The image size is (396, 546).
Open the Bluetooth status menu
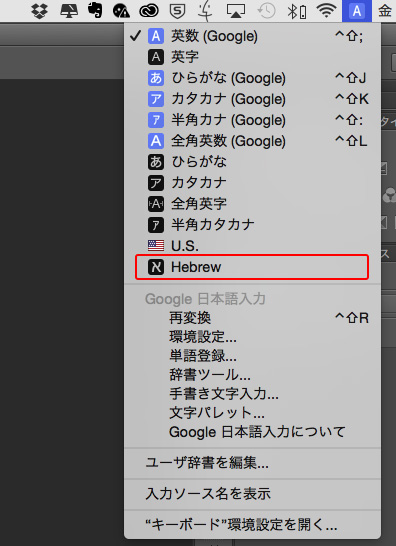(x=297, y=11)
